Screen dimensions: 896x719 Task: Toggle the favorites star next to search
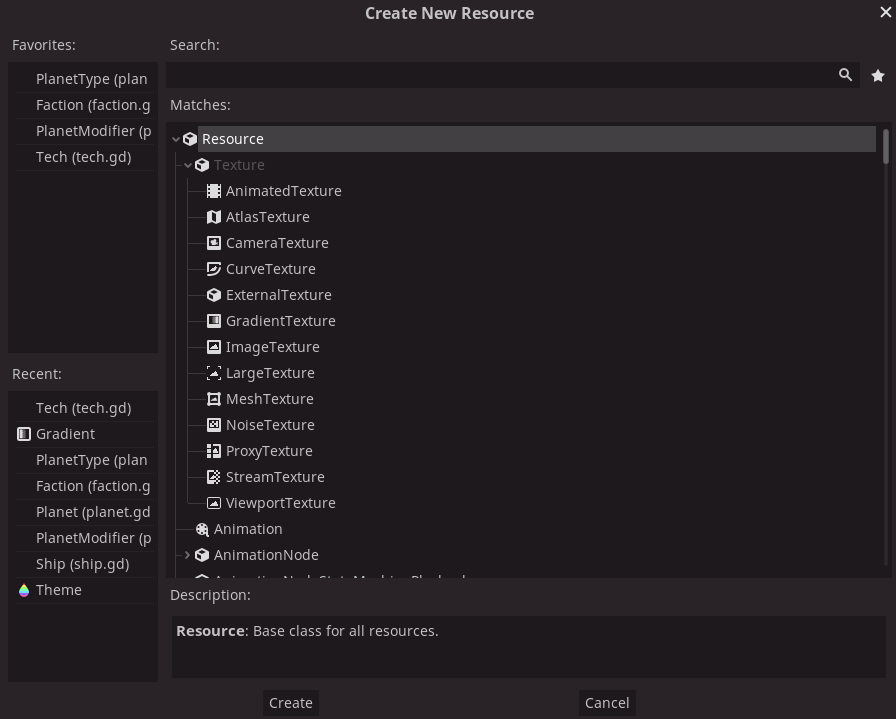point(878,74)
